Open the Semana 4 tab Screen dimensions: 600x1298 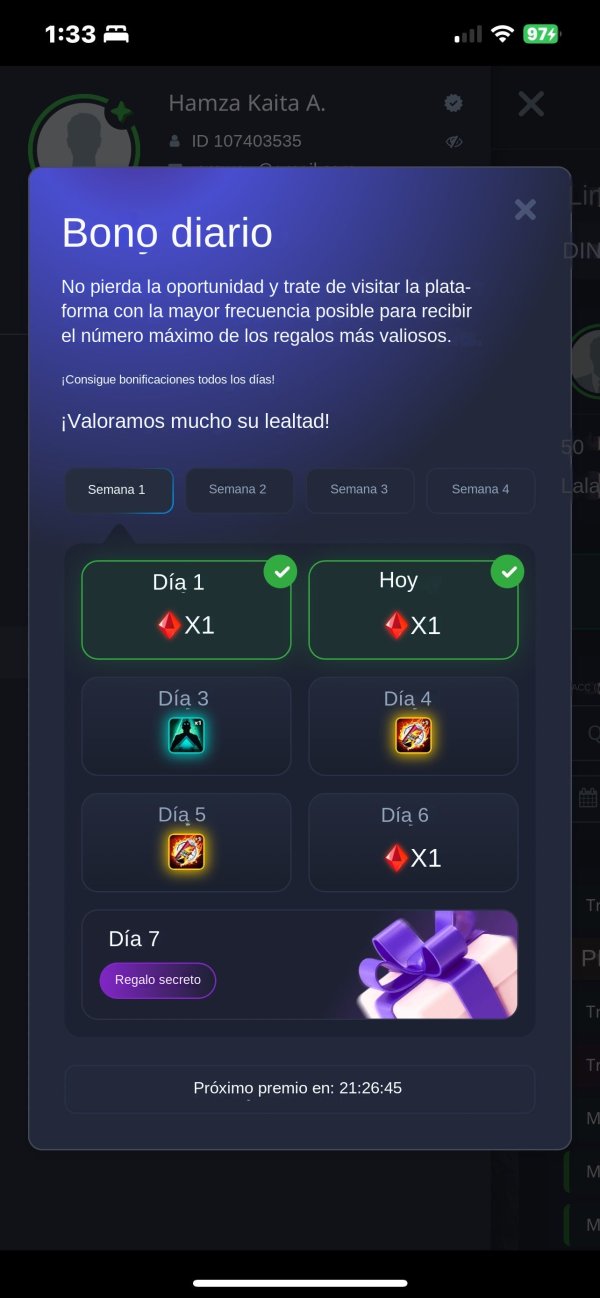click(x=480, y=490)
